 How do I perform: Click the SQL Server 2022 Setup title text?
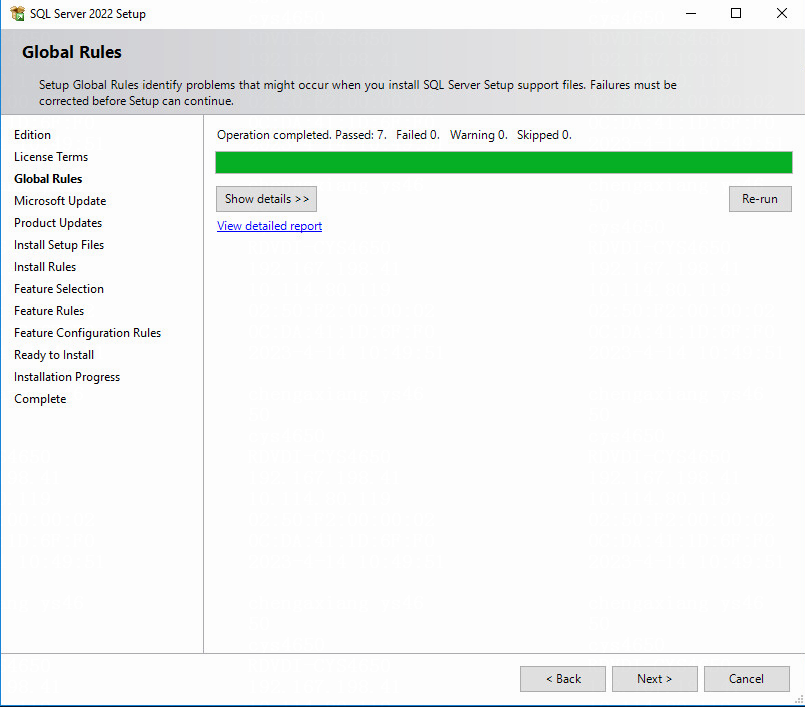coord(88,14)
